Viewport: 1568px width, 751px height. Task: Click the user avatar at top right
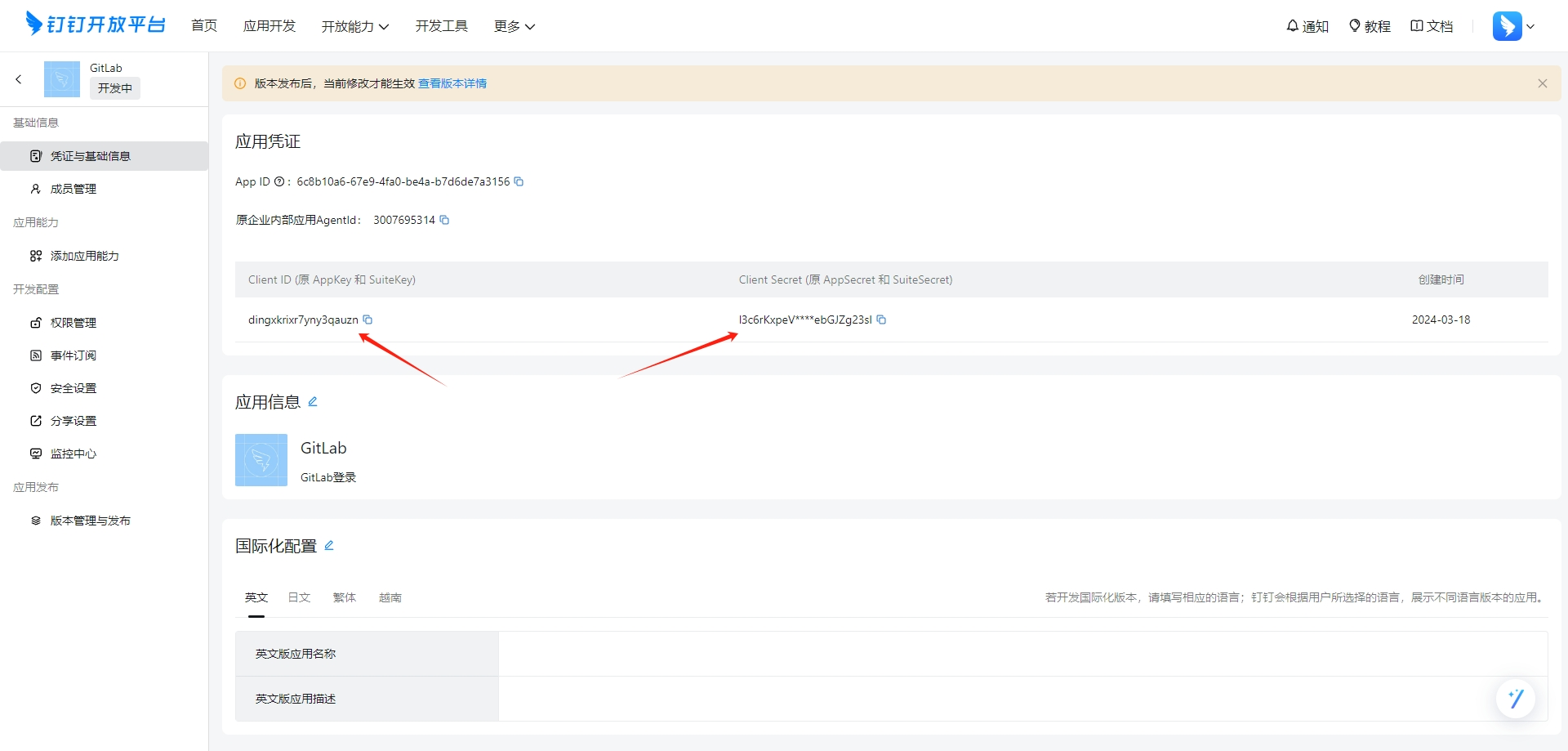pyautogui.click(x=1508, y=26)
